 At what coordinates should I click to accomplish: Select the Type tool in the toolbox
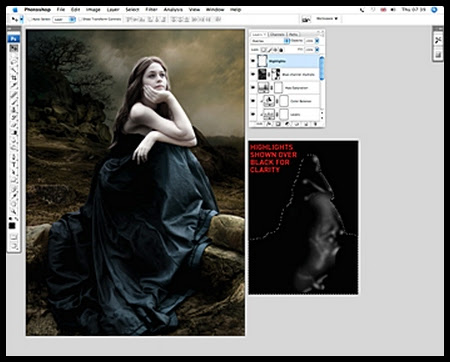[14, 164]
